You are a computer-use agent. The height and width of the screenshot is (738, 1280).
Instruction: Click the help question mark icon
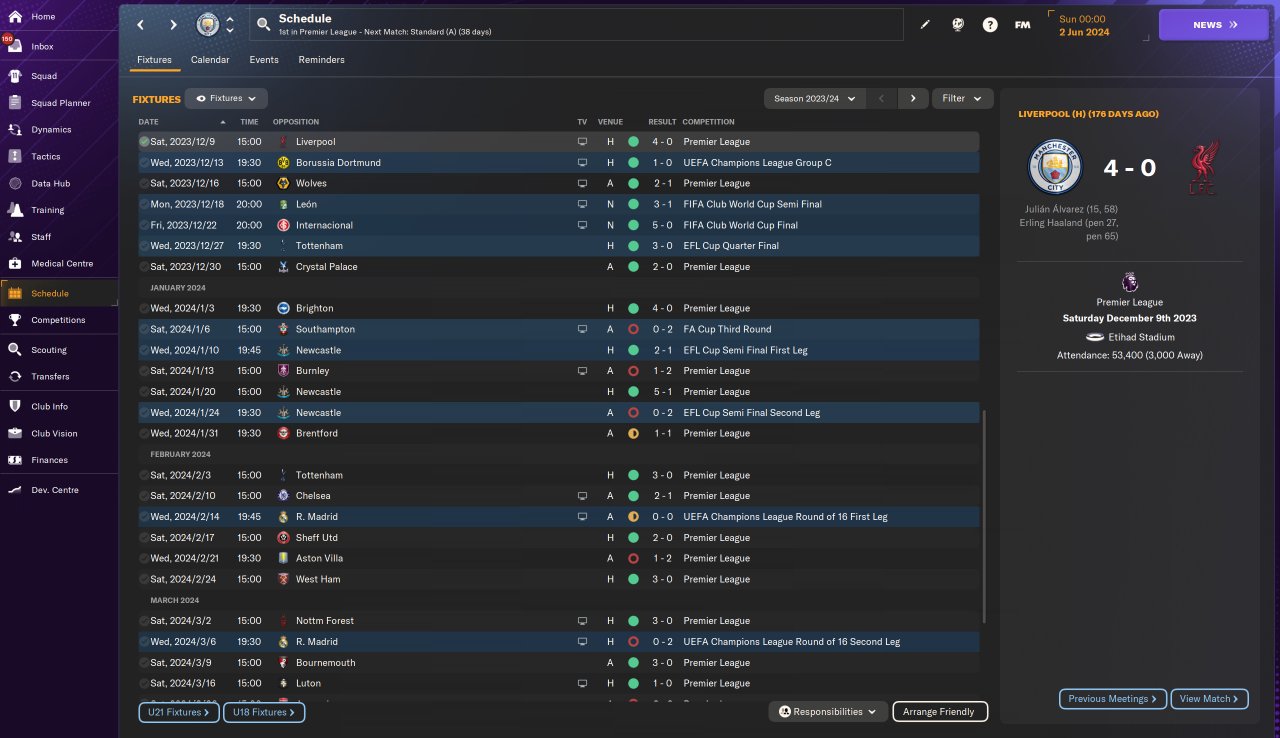[x=990, y=25]
